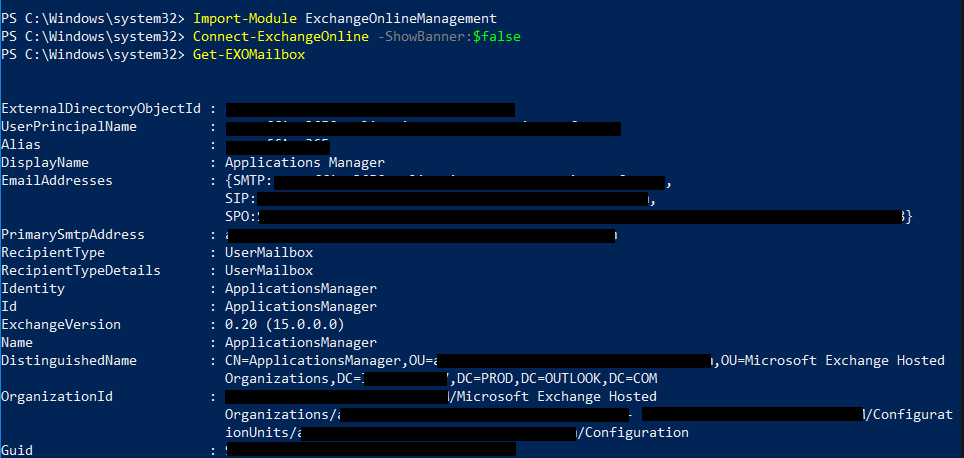Click the OrganizationId property label
This screenshot has height=458, width=964.
(x=57, y=397)
